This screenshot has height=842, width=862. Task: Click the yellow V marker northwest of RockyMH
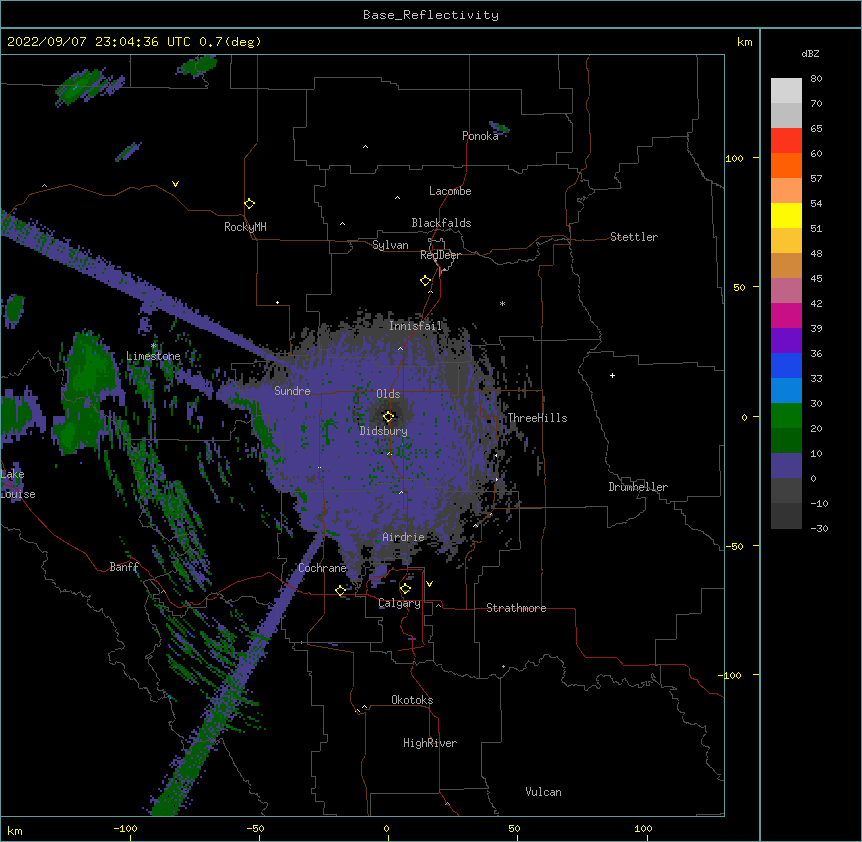[175, 184]
